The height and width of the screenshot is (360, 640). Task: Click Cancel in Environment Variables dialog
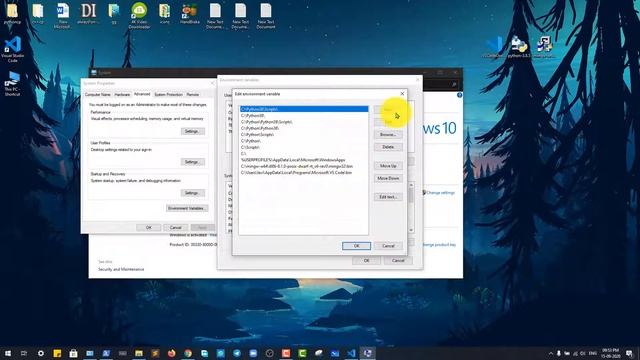[398, 260]
